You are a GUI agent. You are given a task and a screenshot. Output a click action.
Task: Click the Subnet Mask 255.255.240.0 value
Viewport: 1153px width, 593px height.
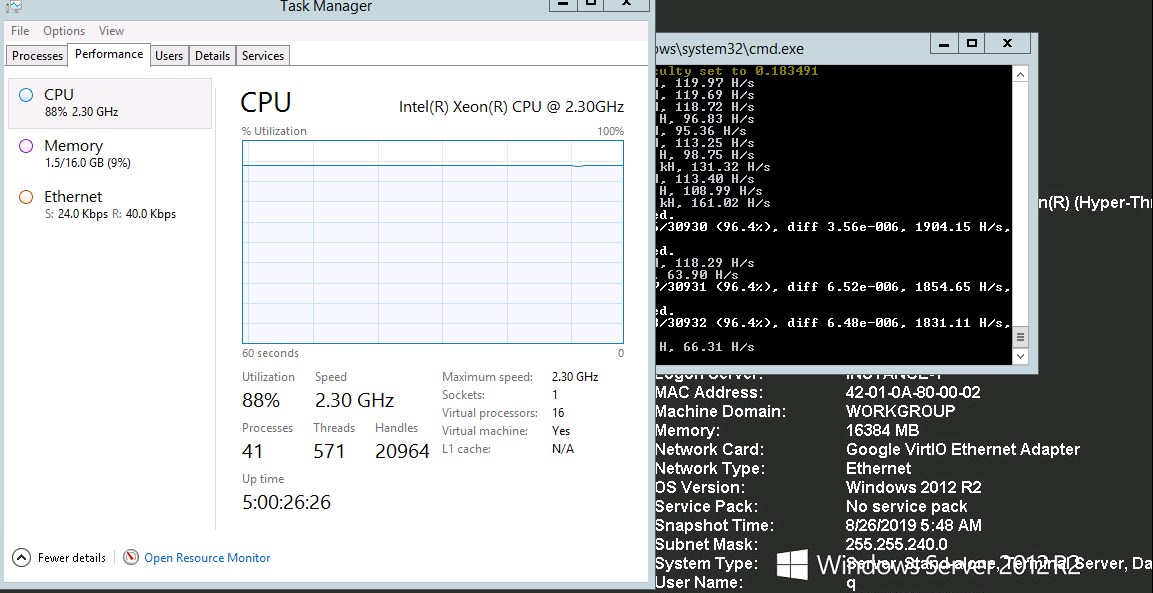pos(896,544)
